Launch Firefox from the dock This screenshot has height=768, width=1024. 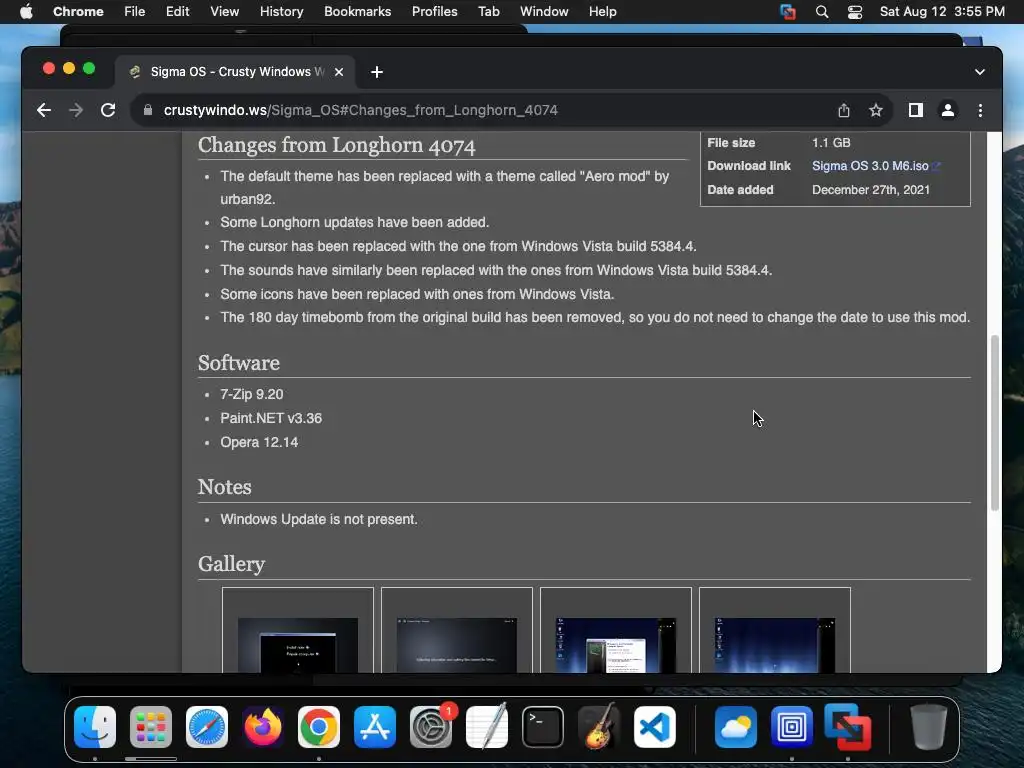click(x=263, y=727)
